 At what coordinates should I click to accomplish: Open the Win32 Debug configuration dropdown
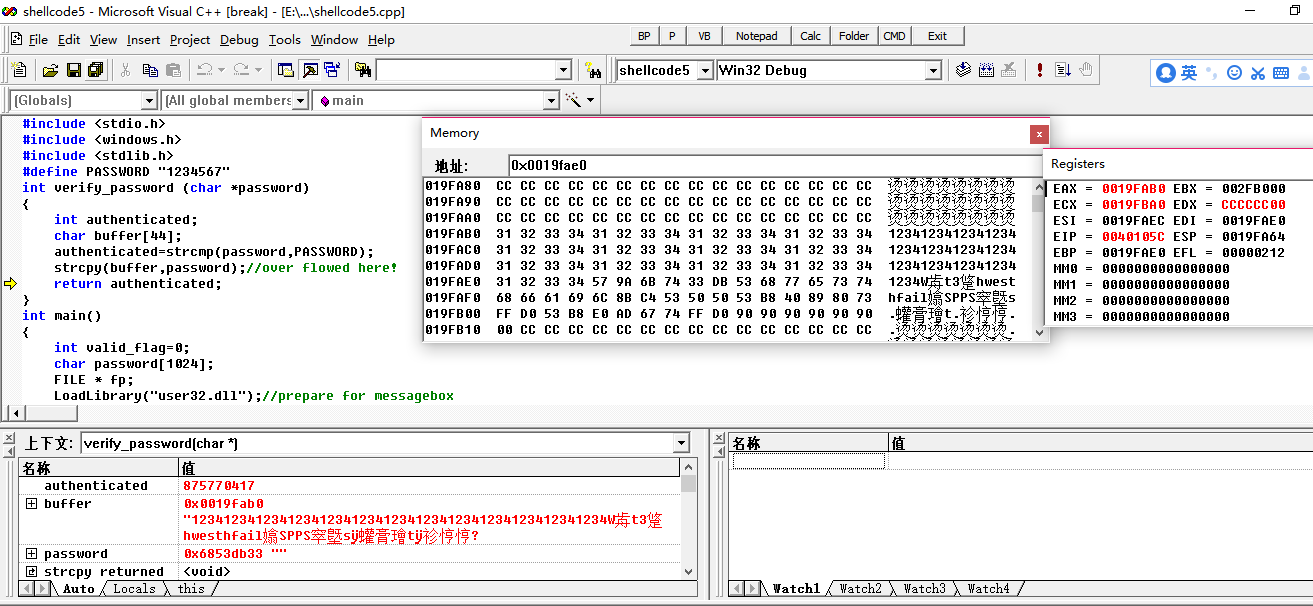click(x=933, y=70)
